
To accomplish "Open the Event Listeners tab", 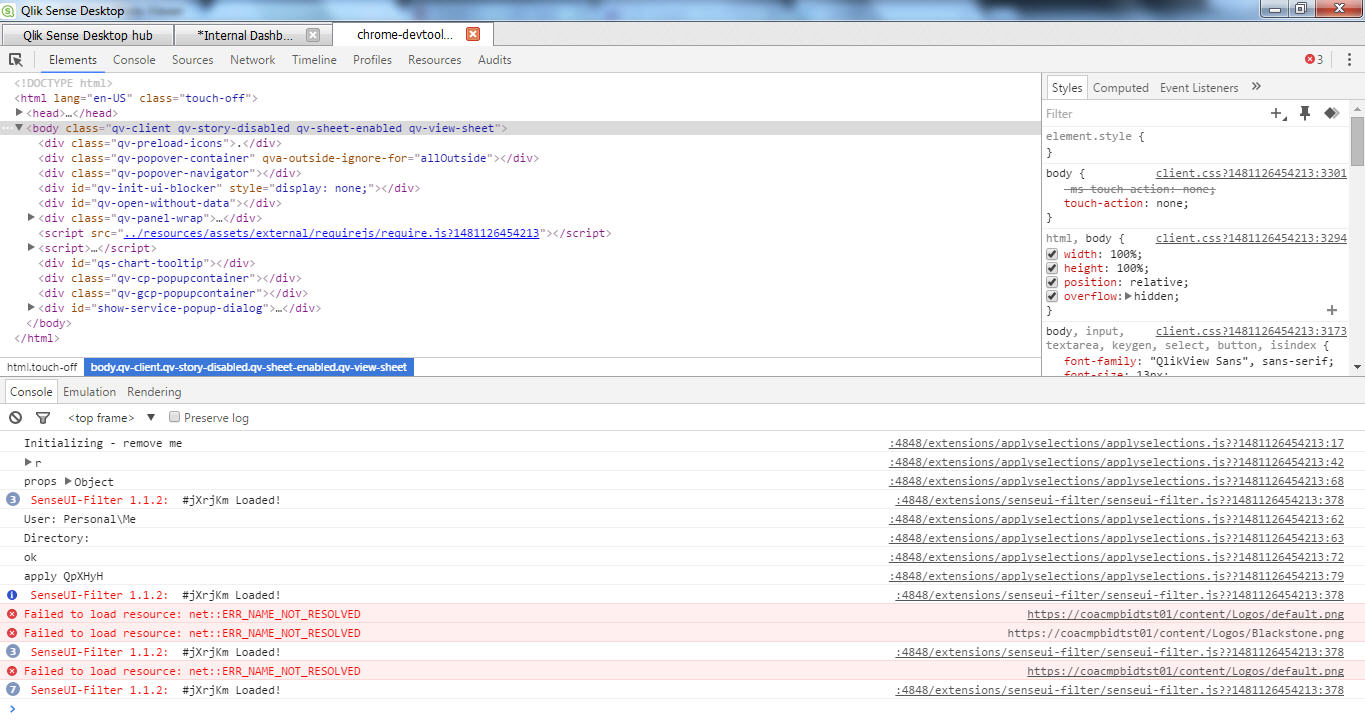I will 1199,88.
